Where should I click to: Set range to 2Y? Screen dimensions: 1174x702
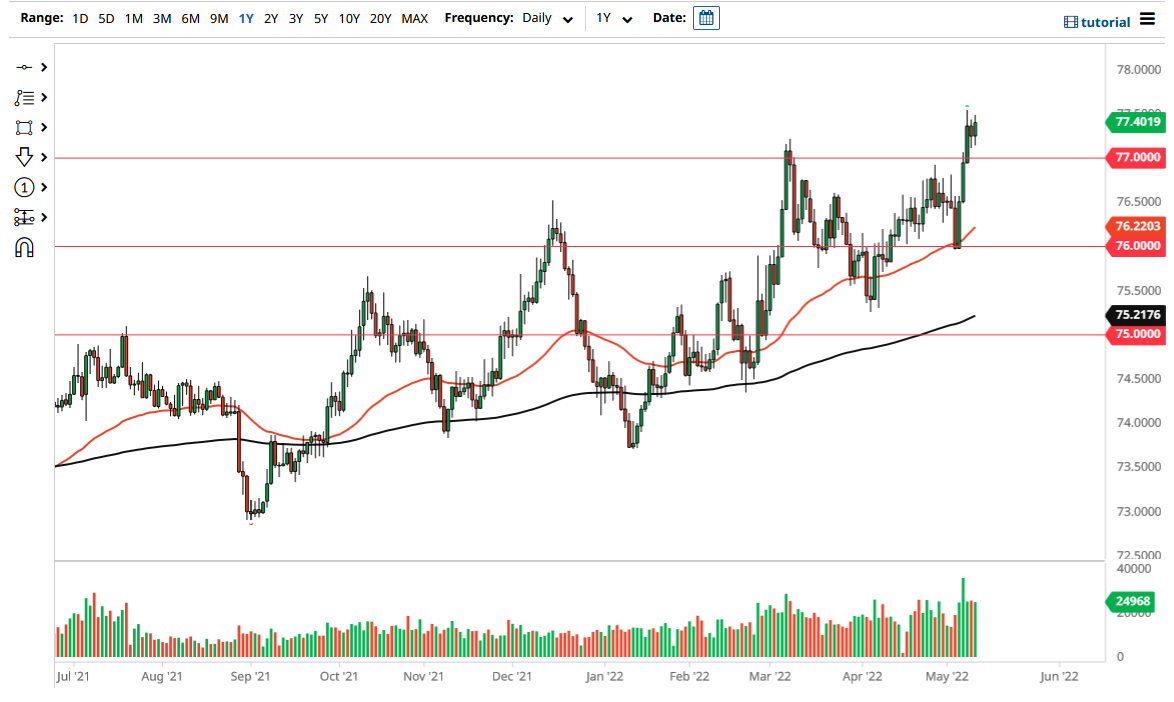(271, 18)
